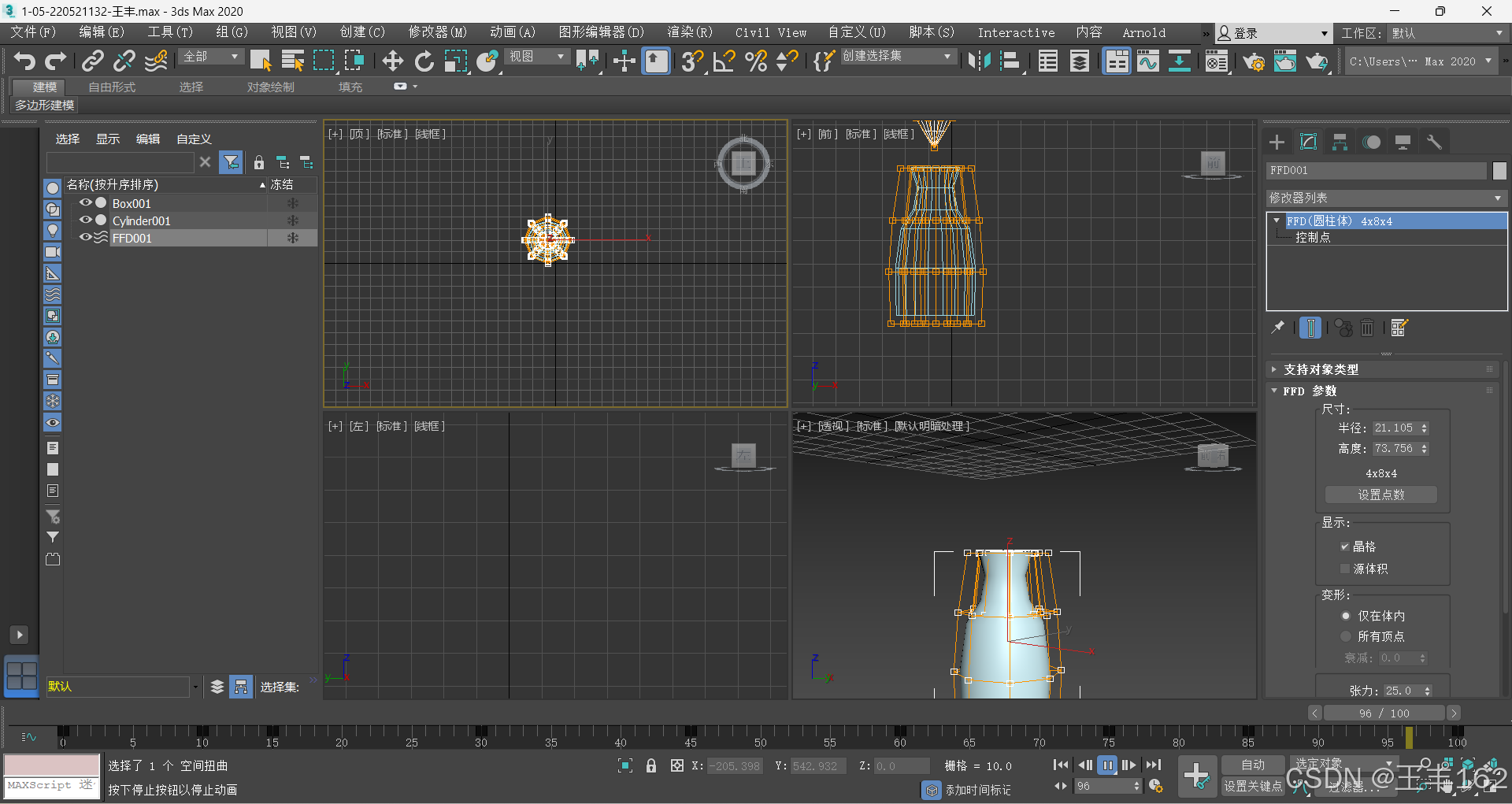
Task: Select the 仅在体内 radio option
Action: [x=1346, y=616]
